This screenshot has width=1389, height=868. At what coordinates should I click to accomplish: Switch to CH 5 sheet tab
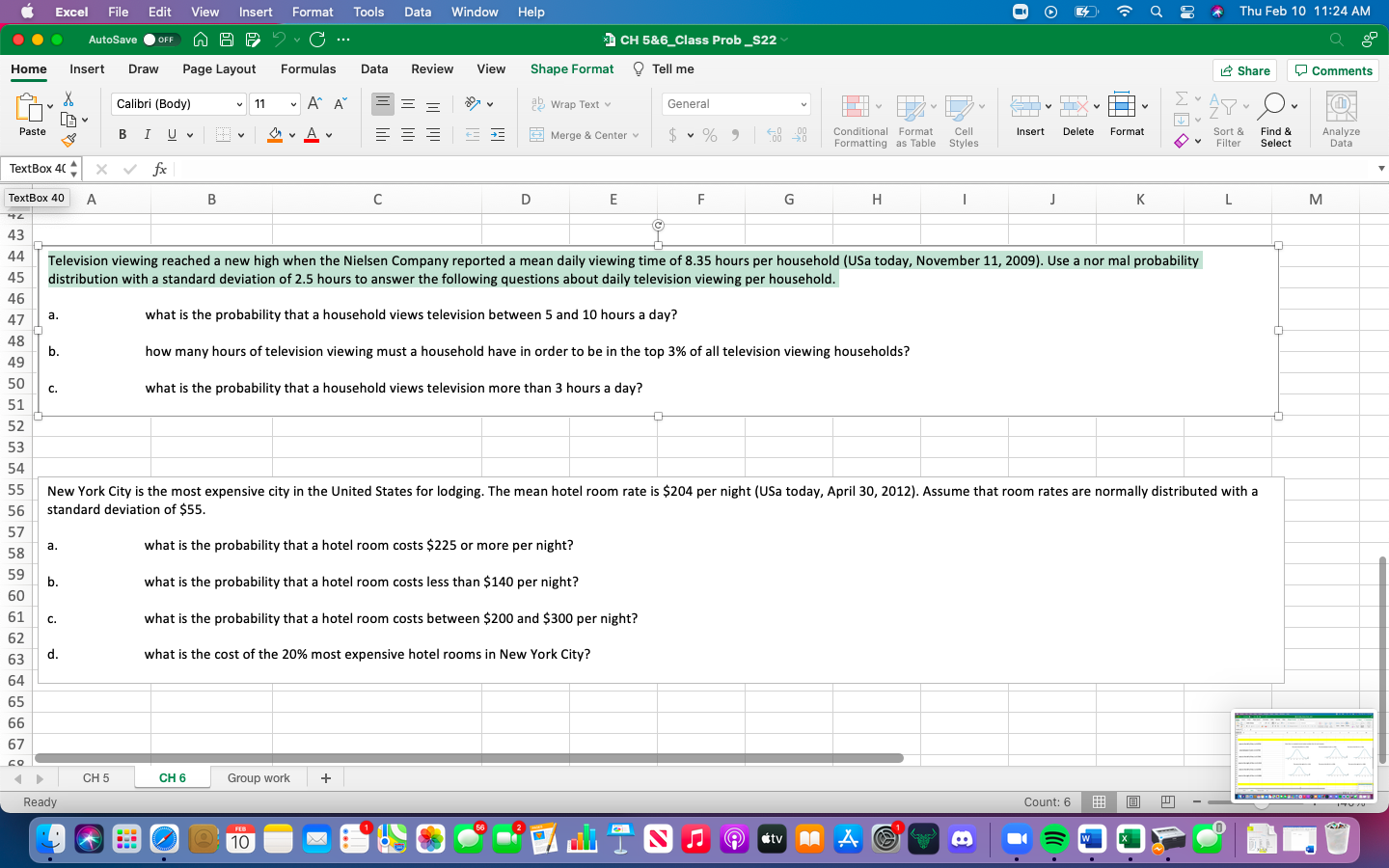tap(95, 778)
